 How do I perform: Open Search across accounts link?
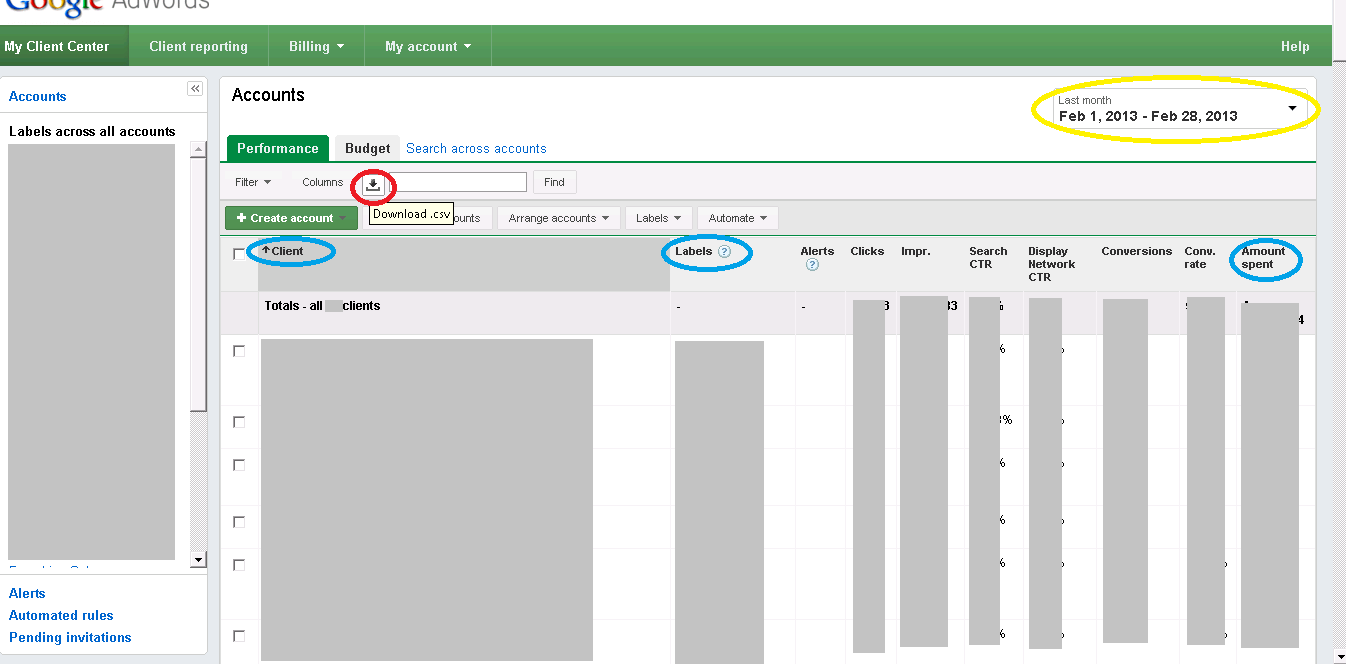tap(476, 148)
